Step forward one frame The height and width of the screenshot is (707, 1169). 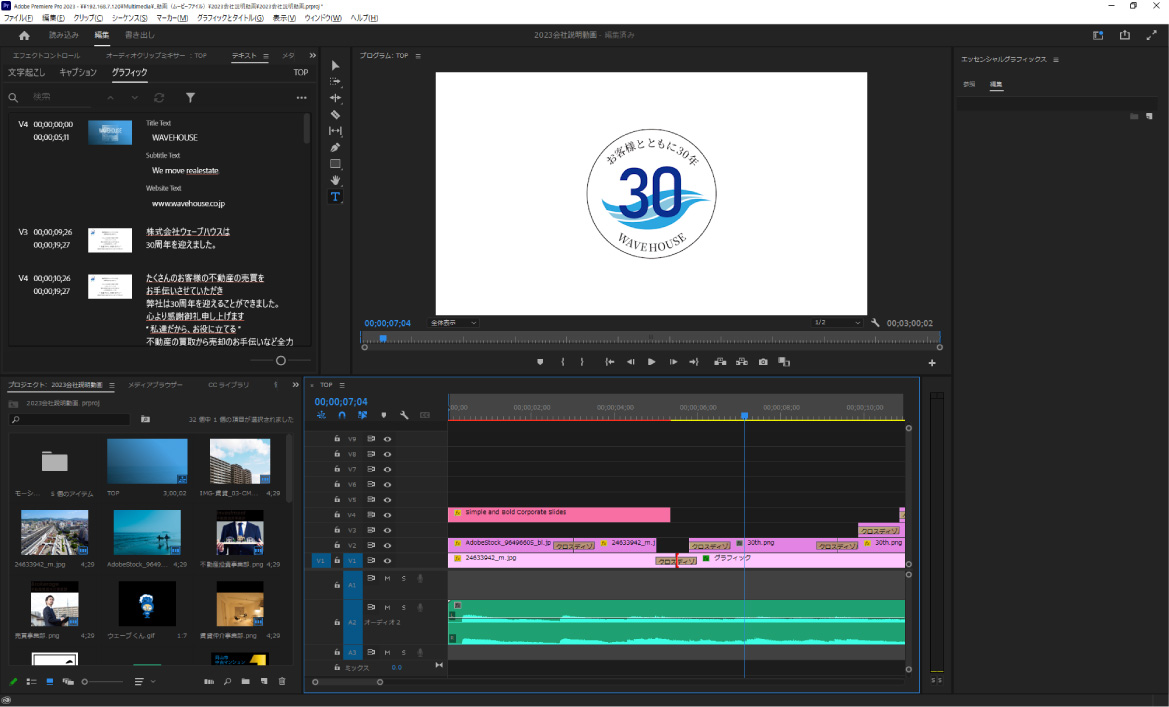point(673,362)
